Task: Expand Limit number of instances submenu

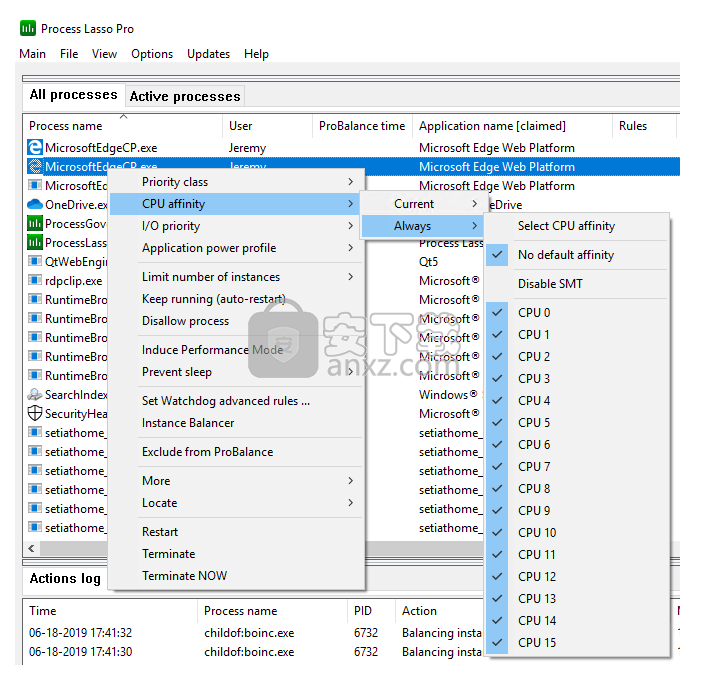Action: coord(237,277)
